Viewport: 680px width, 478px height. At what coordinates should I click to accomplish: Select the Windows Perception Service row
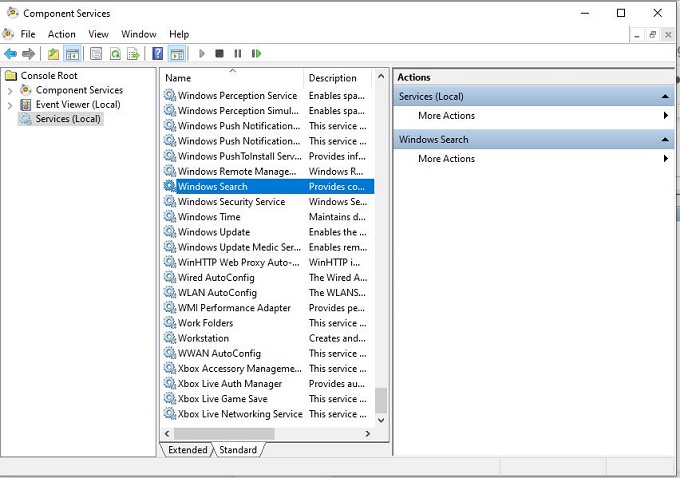[268, 95]
